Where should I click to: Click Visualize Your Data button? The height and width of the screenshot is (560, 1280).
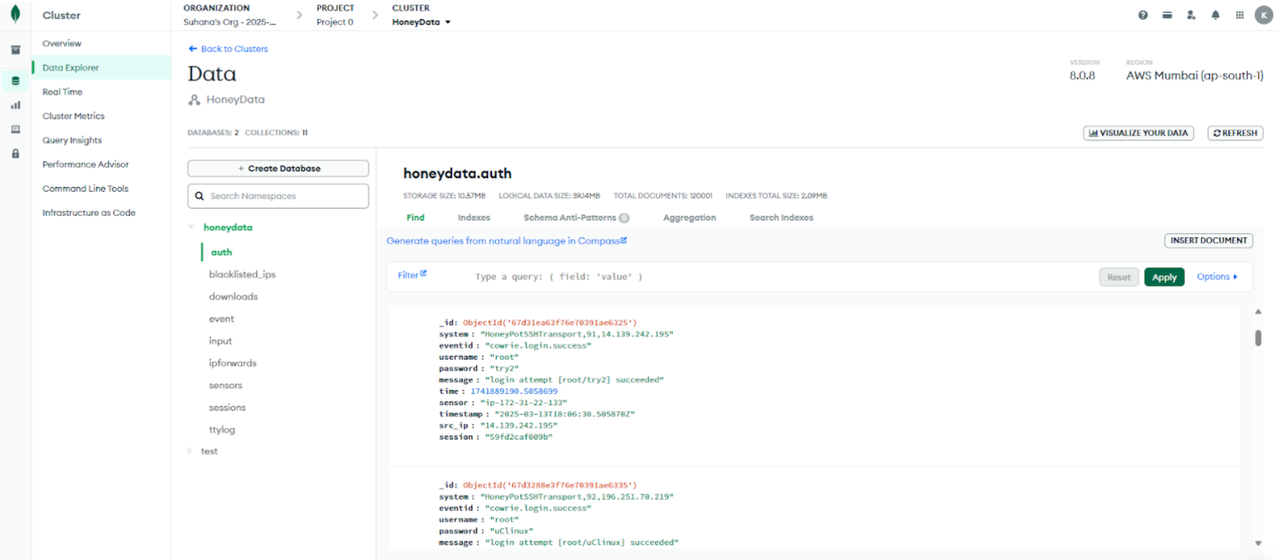click(1138, 133)
